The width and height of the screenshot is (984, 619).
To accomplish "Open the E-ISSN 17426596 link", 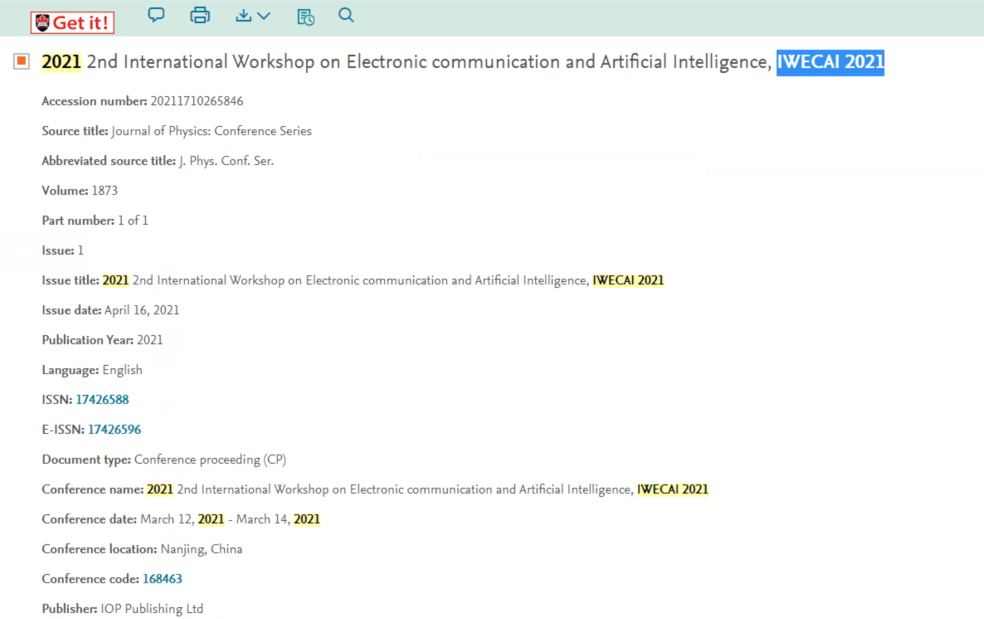I will tap(114, 429).
